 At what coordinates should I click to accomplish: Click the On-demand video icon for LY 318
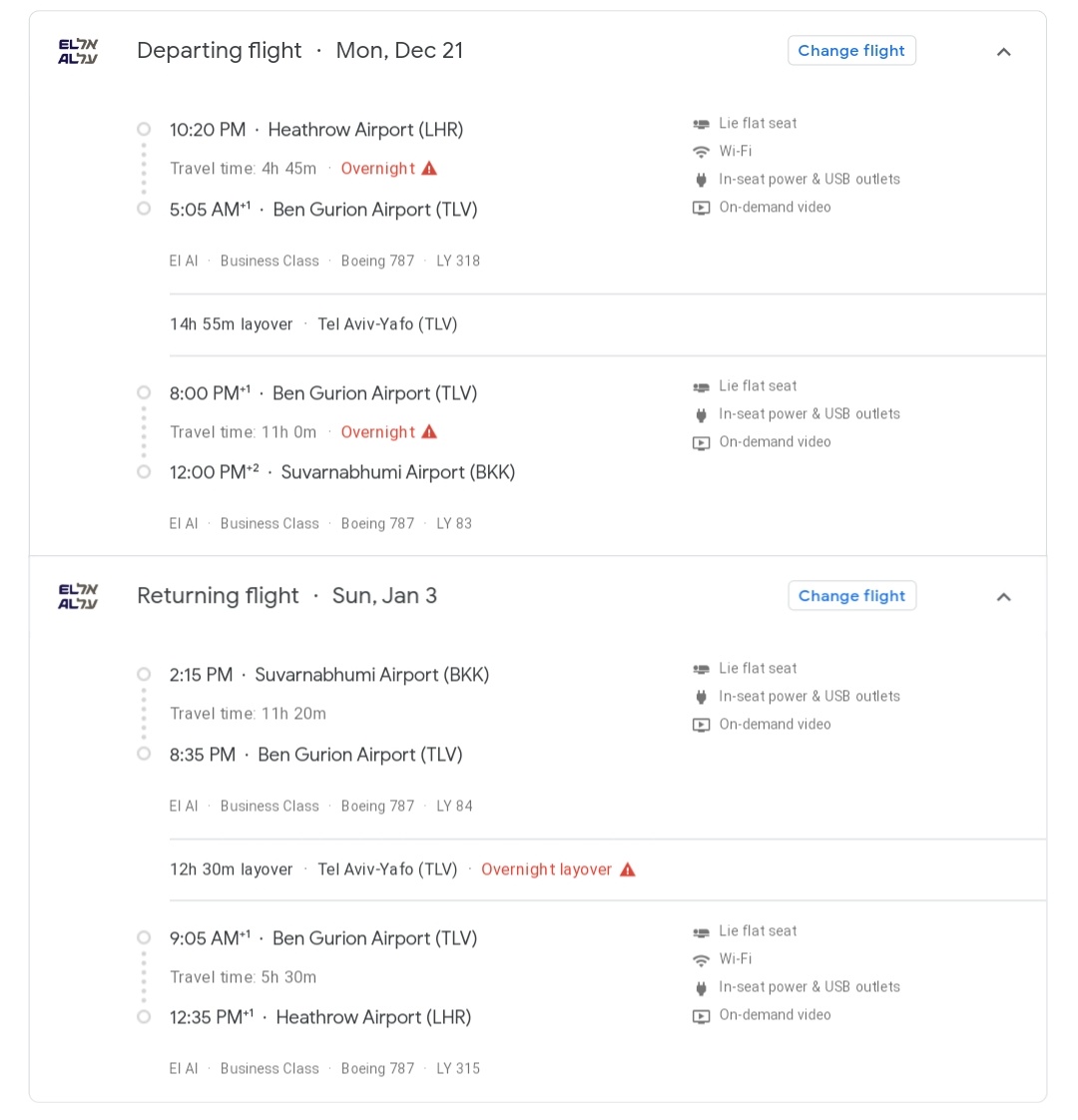tap(702, 208)
